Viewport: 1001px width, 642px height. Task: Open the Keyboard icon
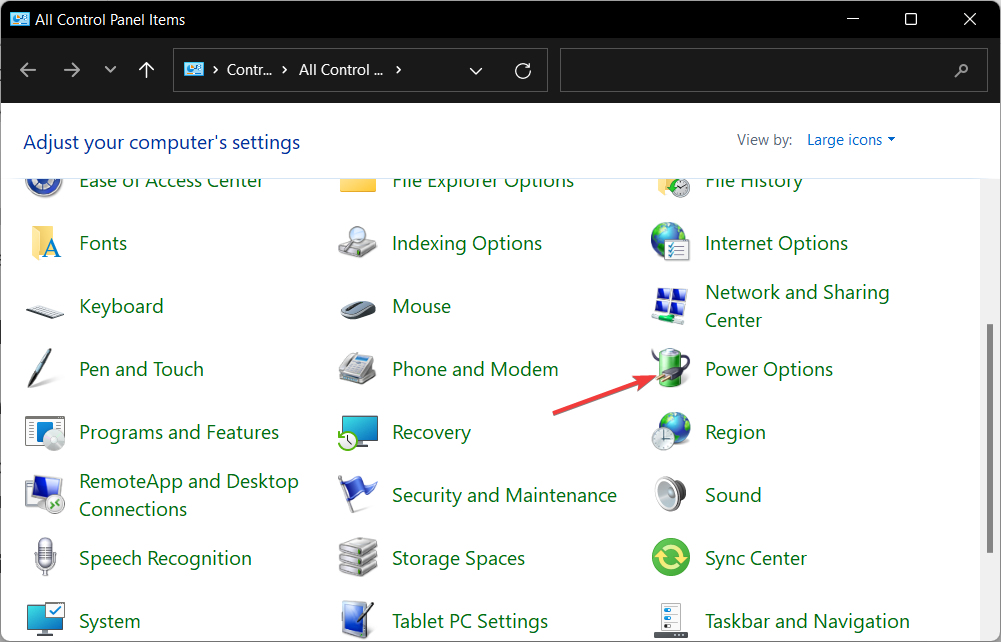45,311
